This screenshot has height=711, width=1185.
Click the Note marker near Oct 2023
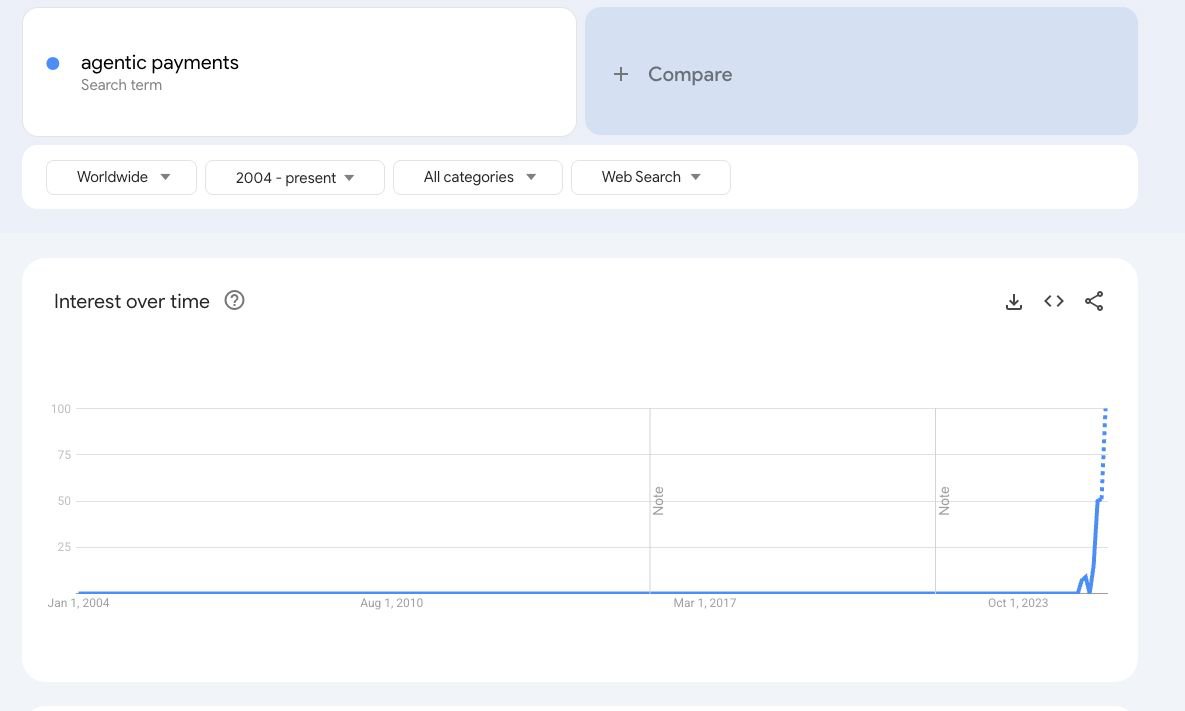tap(944, 501)
